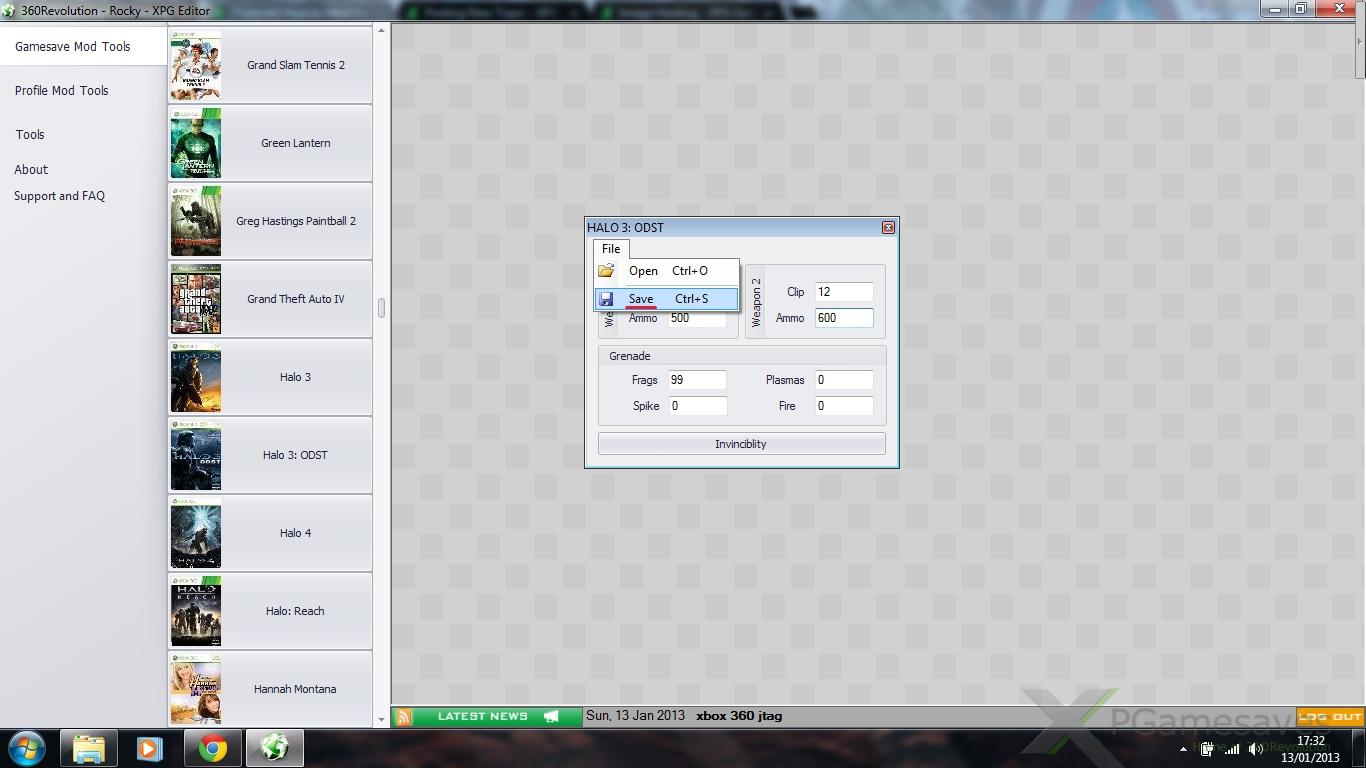This screenshot has height=768, width=1366.
Task: Select Grand Theft Auto IV cover icon
Action: [x=196, y=299]
